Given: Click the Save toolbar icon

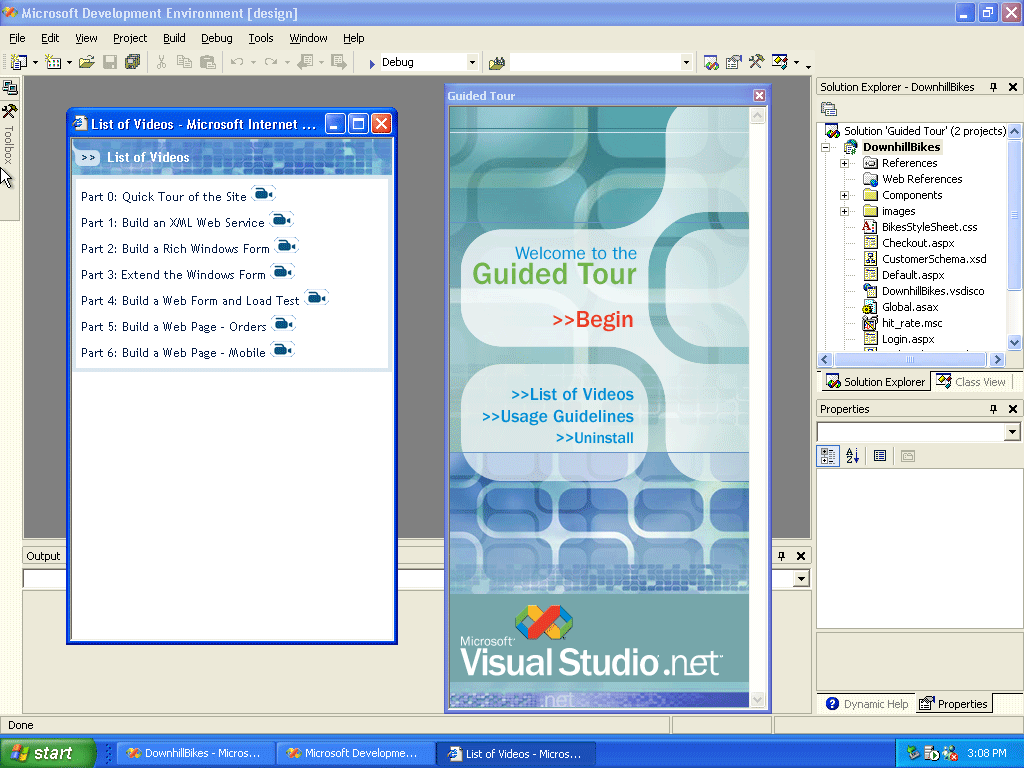Looking at the screenshot, I should (110, 62).
